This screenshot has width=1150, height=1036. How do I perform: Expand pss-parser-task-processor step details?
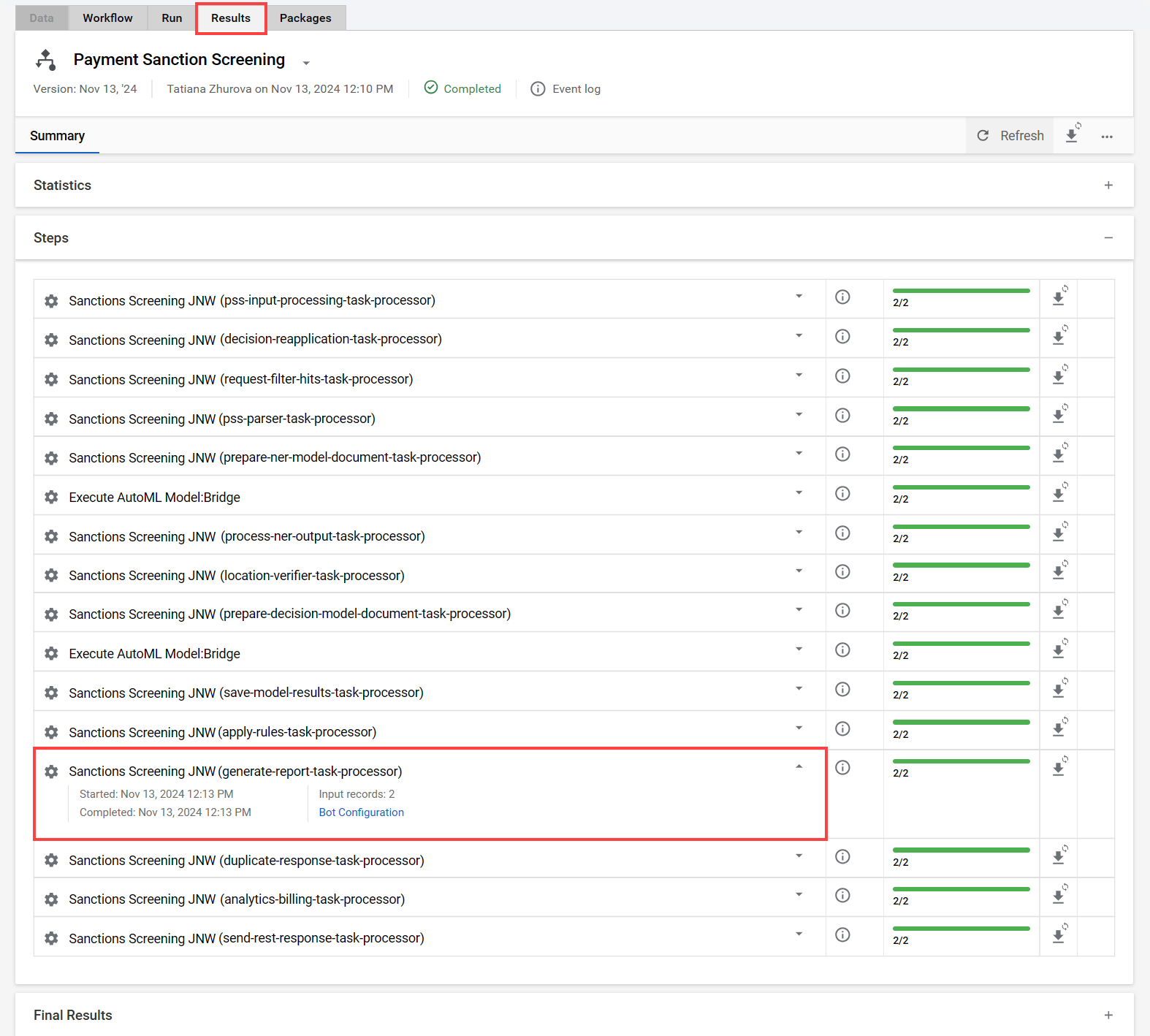[x=799, y=414]
